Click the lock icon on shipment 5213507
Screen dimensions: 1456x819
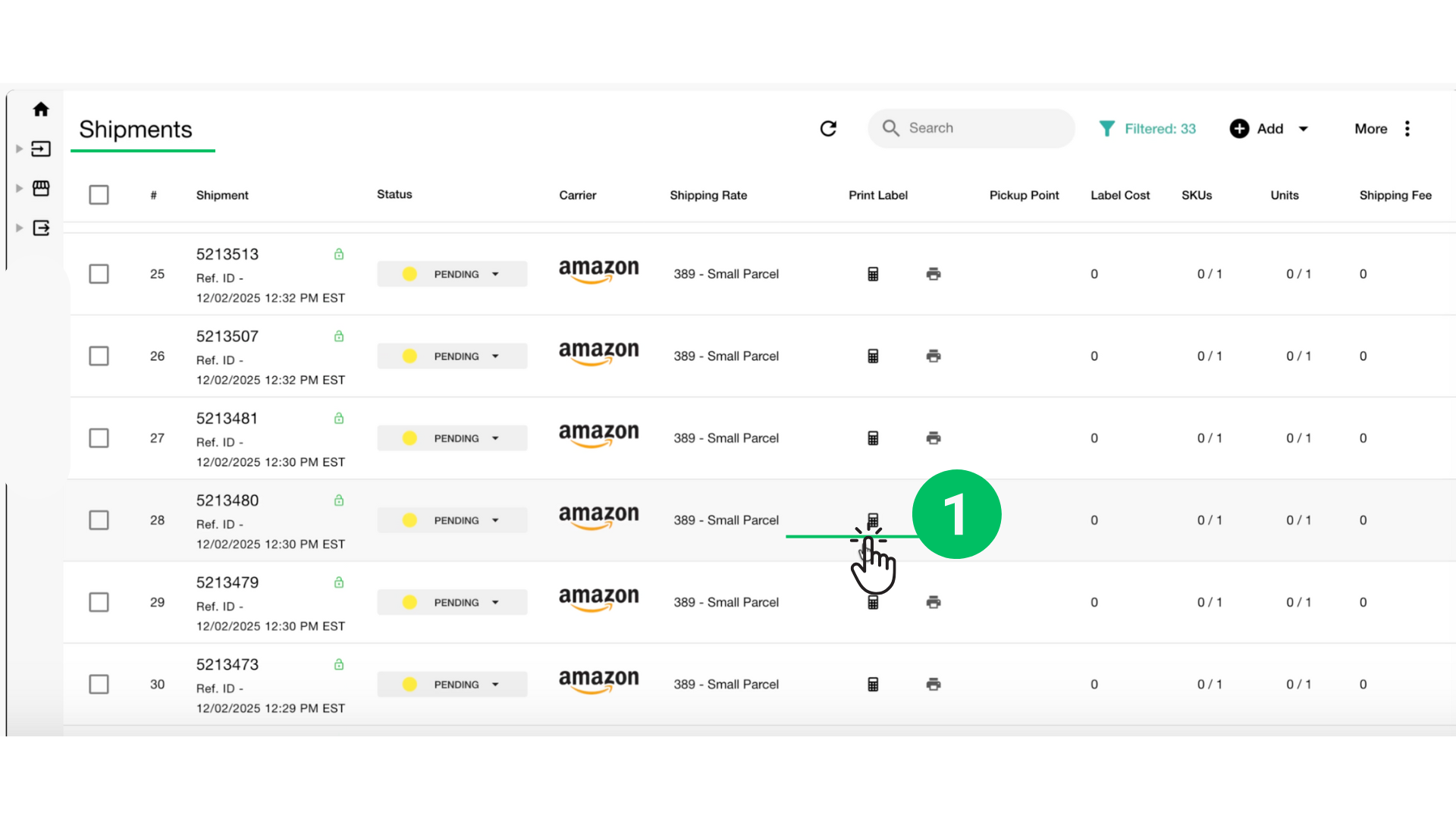[339, 336]
